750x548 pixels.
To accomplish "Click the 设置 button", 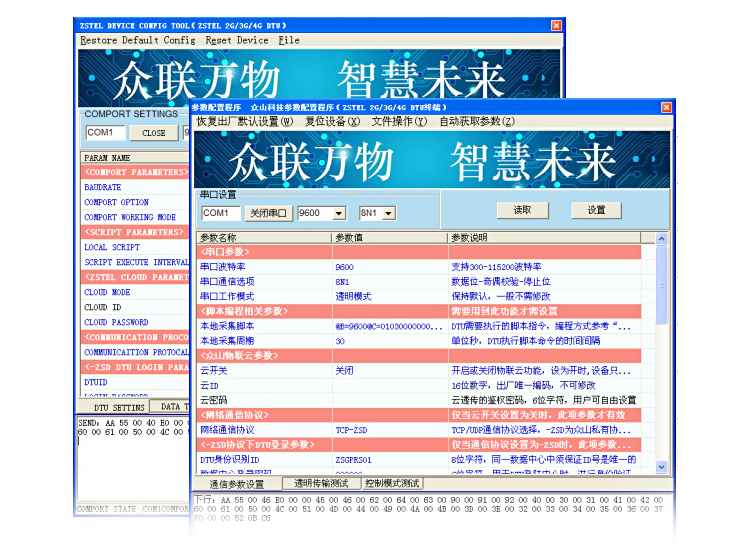I will [596, 210].
